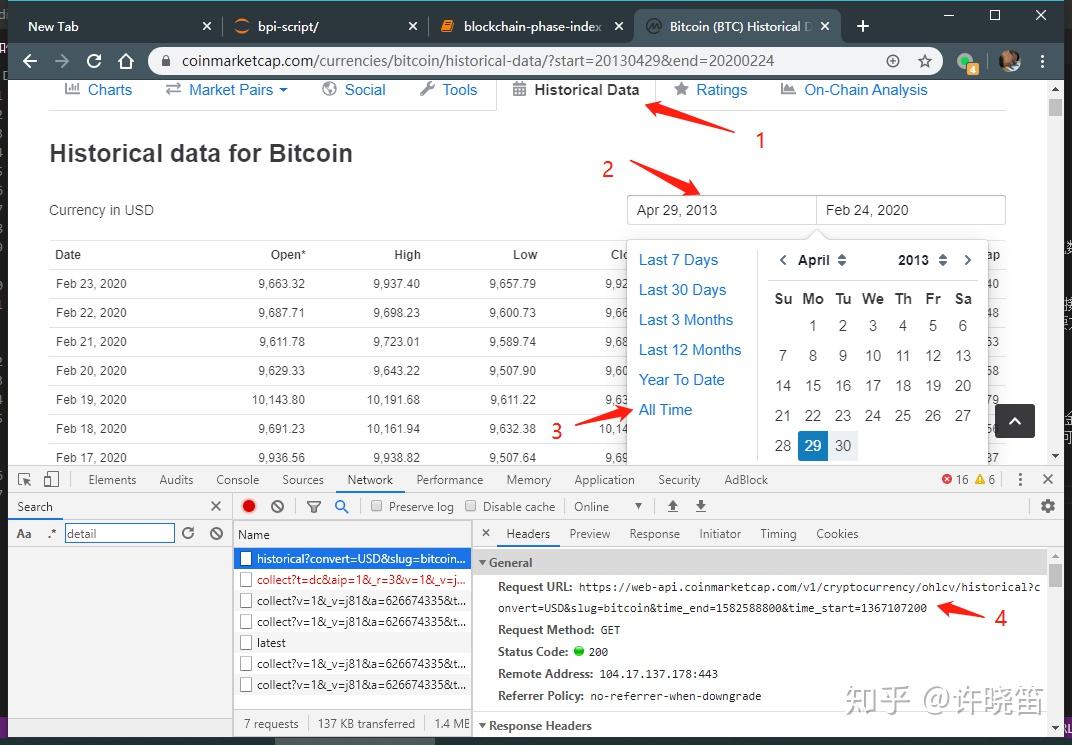Image resolution: width=1072 pixels, height=745 pixels.
Task: Open the browser home page
Action: (x=126, y=62)
